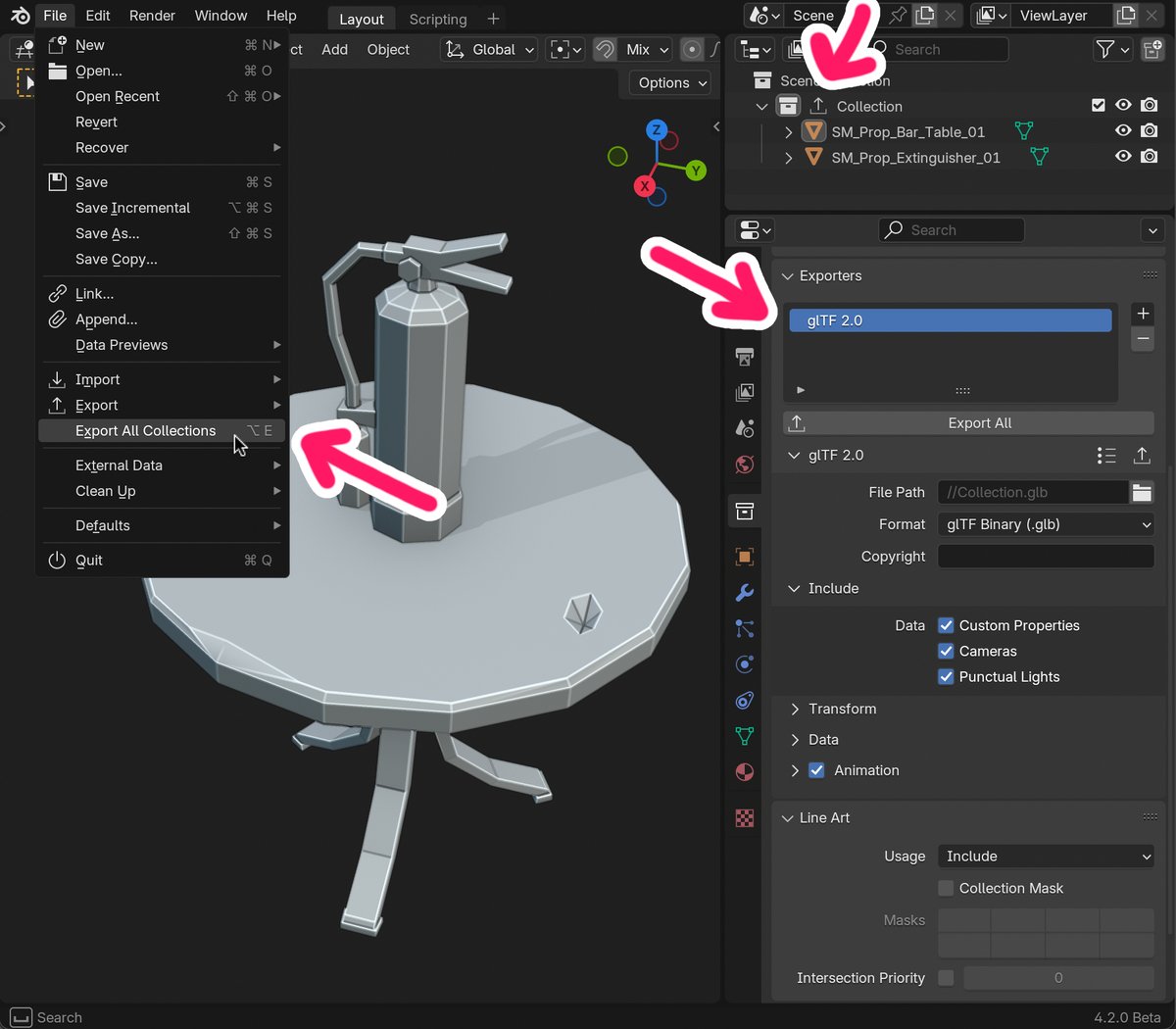Enable the Collection Mask checkbox
This screenshot has height=1029, width=1176.
point(946,888)
